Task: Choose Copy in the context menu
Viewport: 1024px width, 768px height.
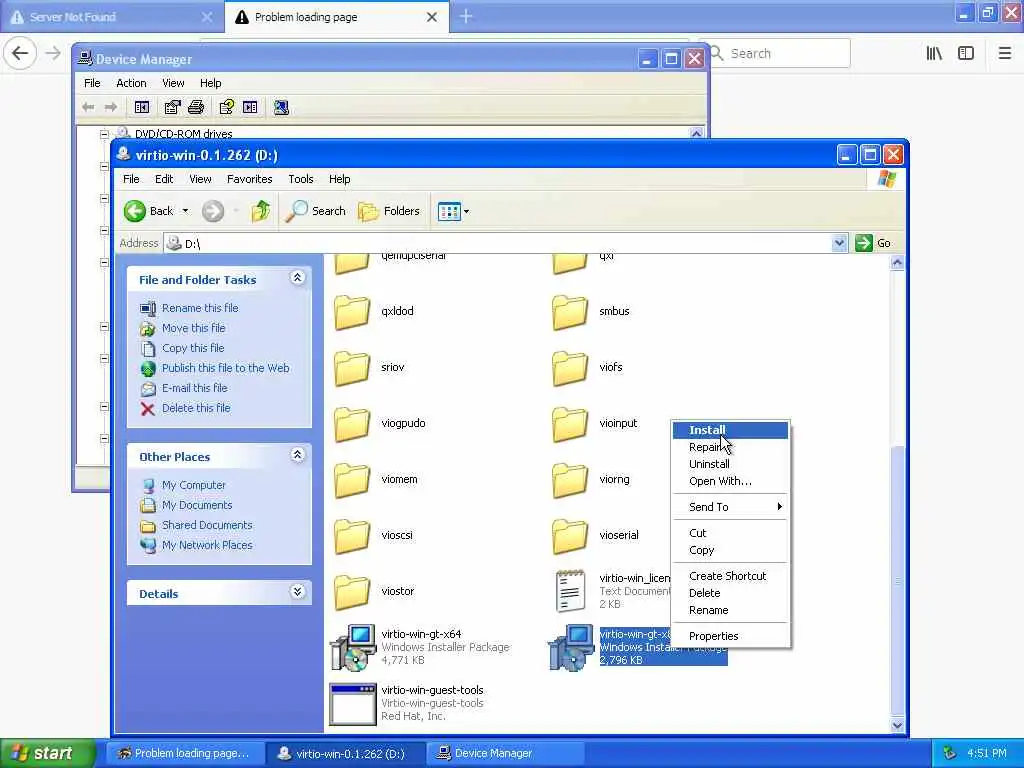Action: click(730, 551)
